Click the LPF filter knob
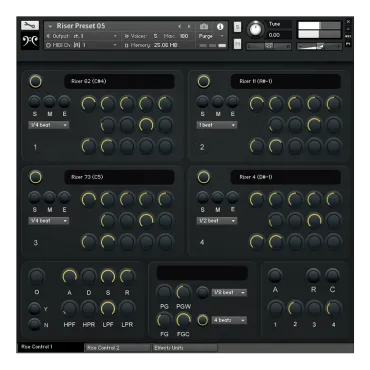The image size is (370, 370). click(108, 309)
